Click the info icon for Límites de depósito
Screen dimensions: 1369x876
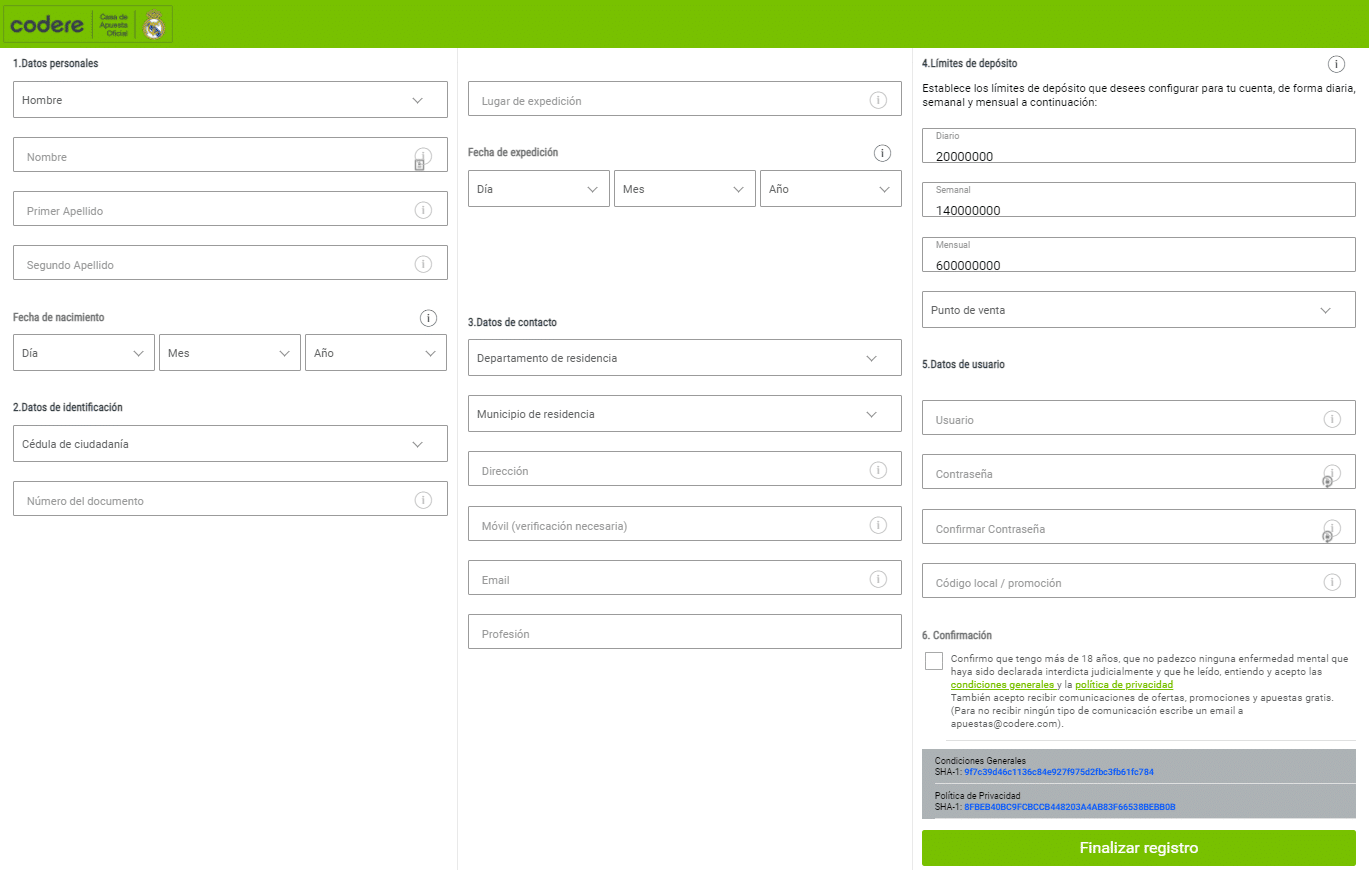click(x=1336, y=63)
